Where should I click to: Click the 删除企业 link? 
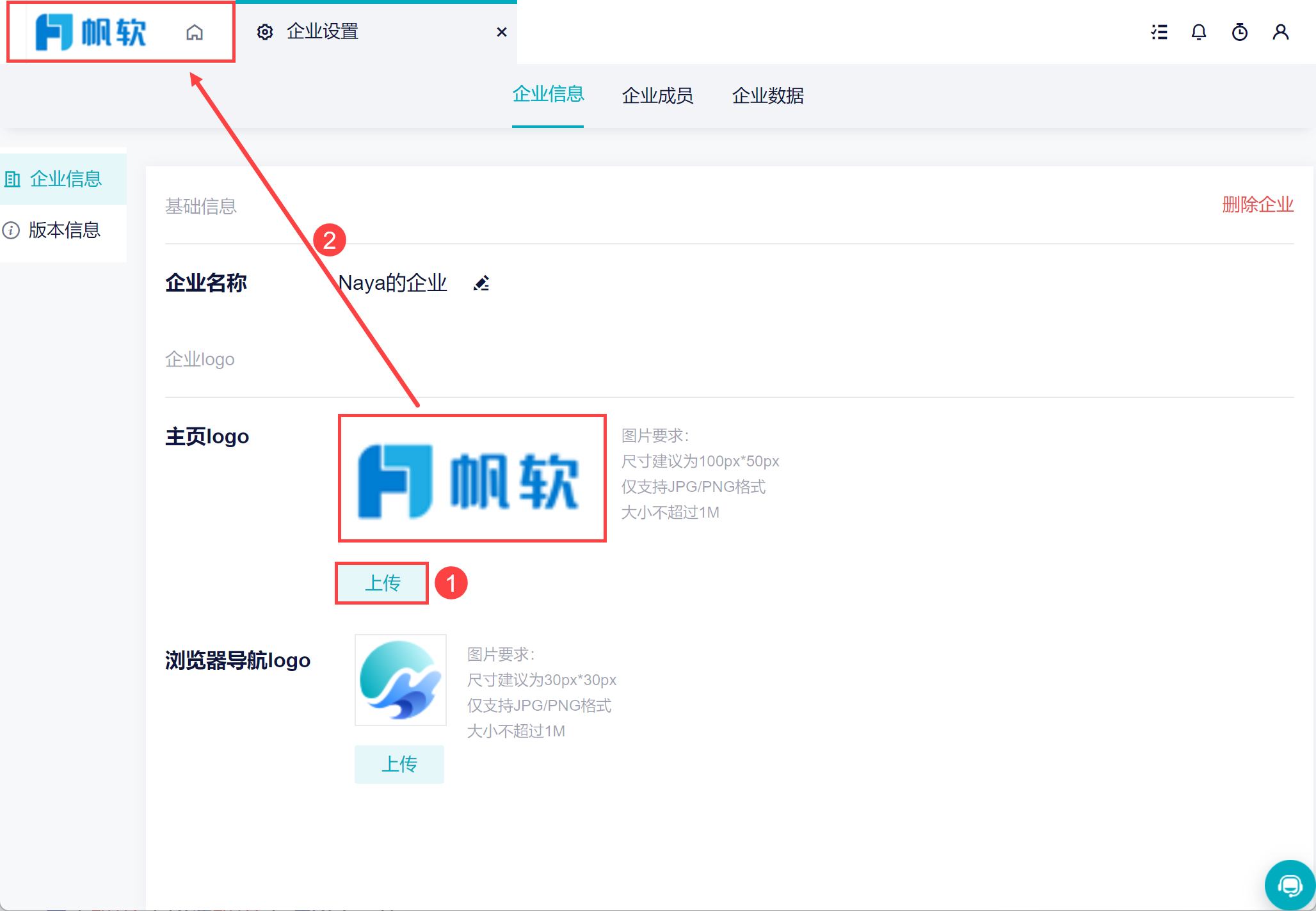pos(1257,205)
